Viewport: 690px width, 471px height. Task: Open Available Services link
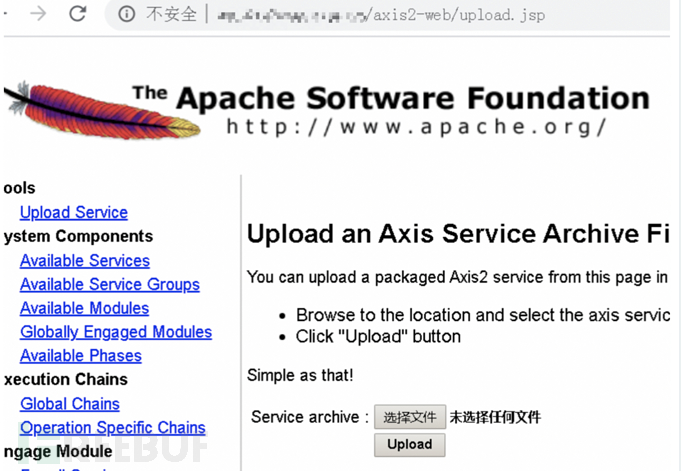tap(85, 261)
